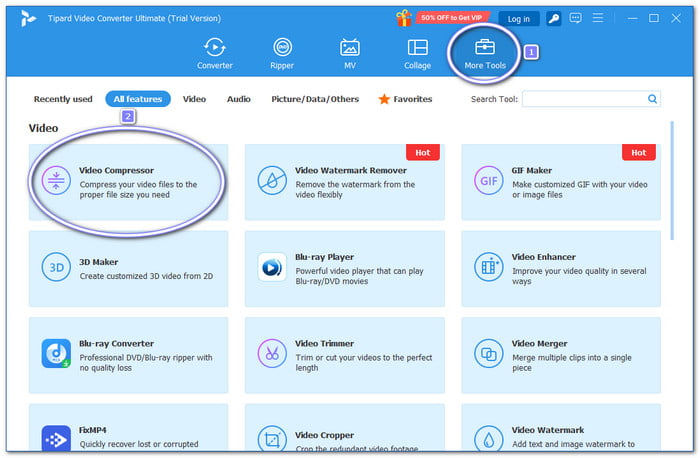The width and height of the screenshot is (700, 458).
Task: Open the Video Trimmer title
Action: (325, 344)
